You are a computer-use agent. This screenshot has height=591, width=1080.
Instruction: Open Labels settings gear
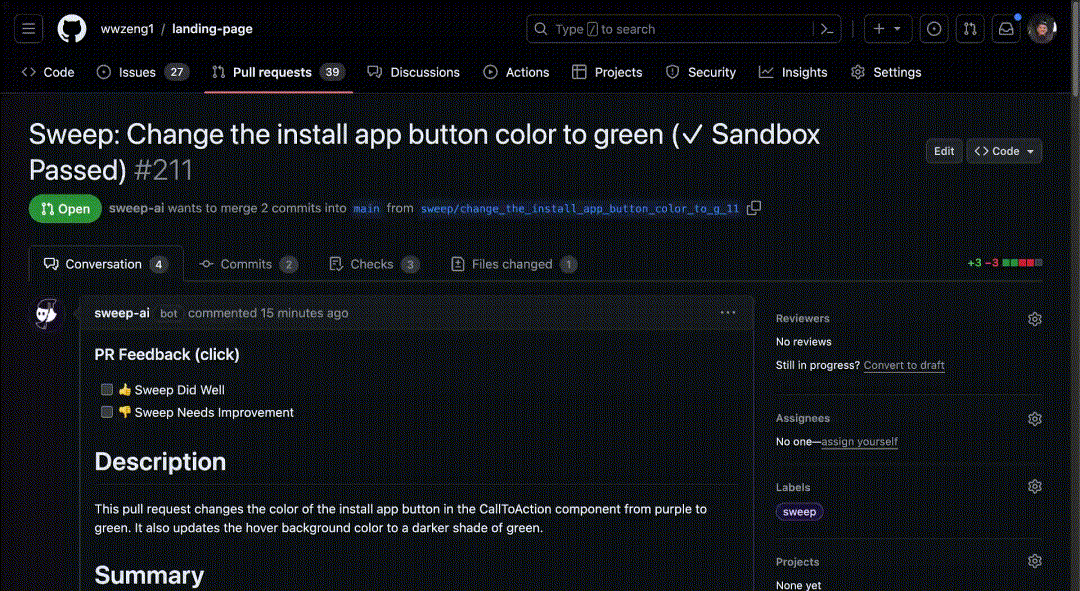pos(1035,486)
